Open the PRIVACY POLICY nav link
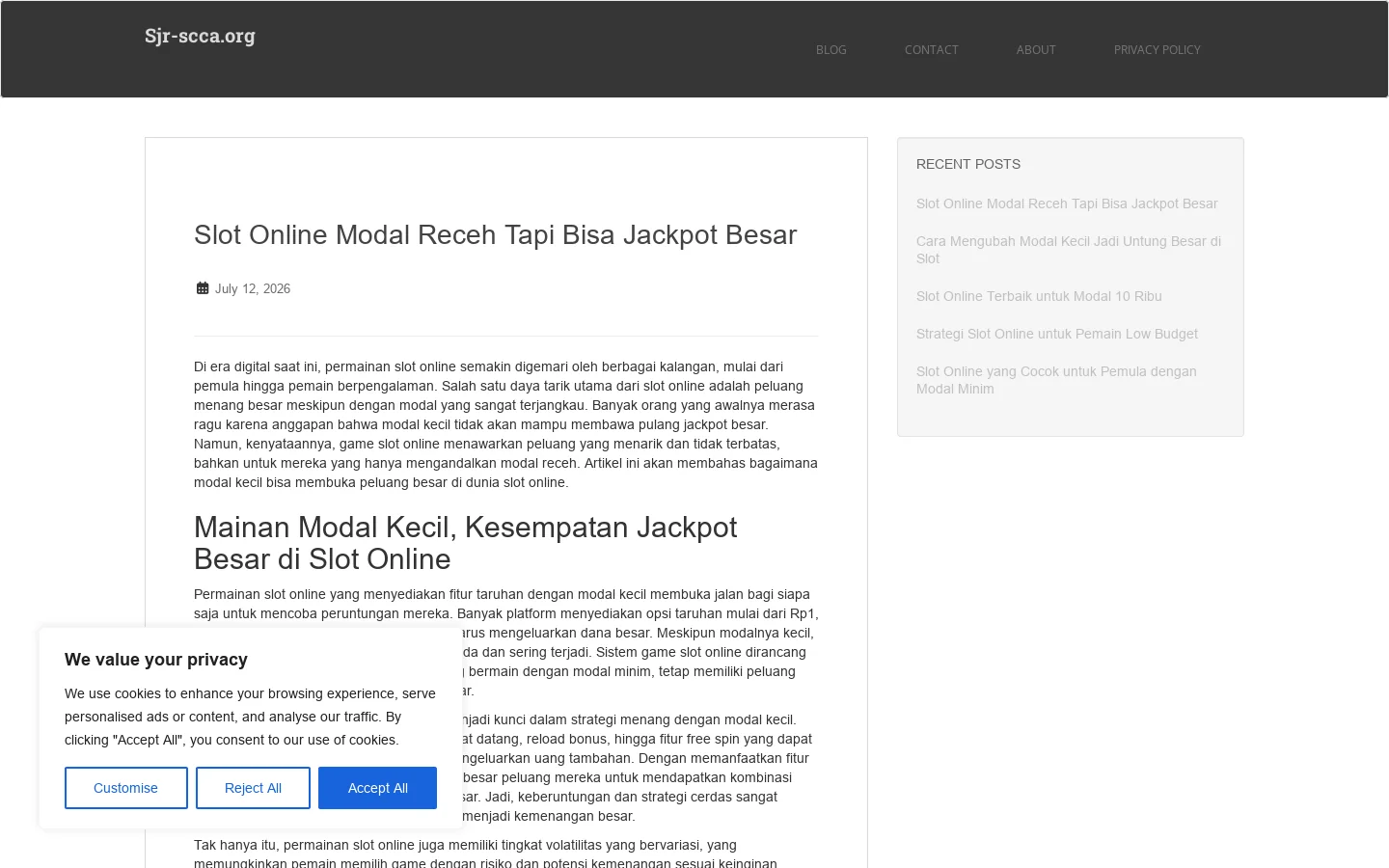1389x868 pixels. pyautogui.click(x=1157, y=50)
